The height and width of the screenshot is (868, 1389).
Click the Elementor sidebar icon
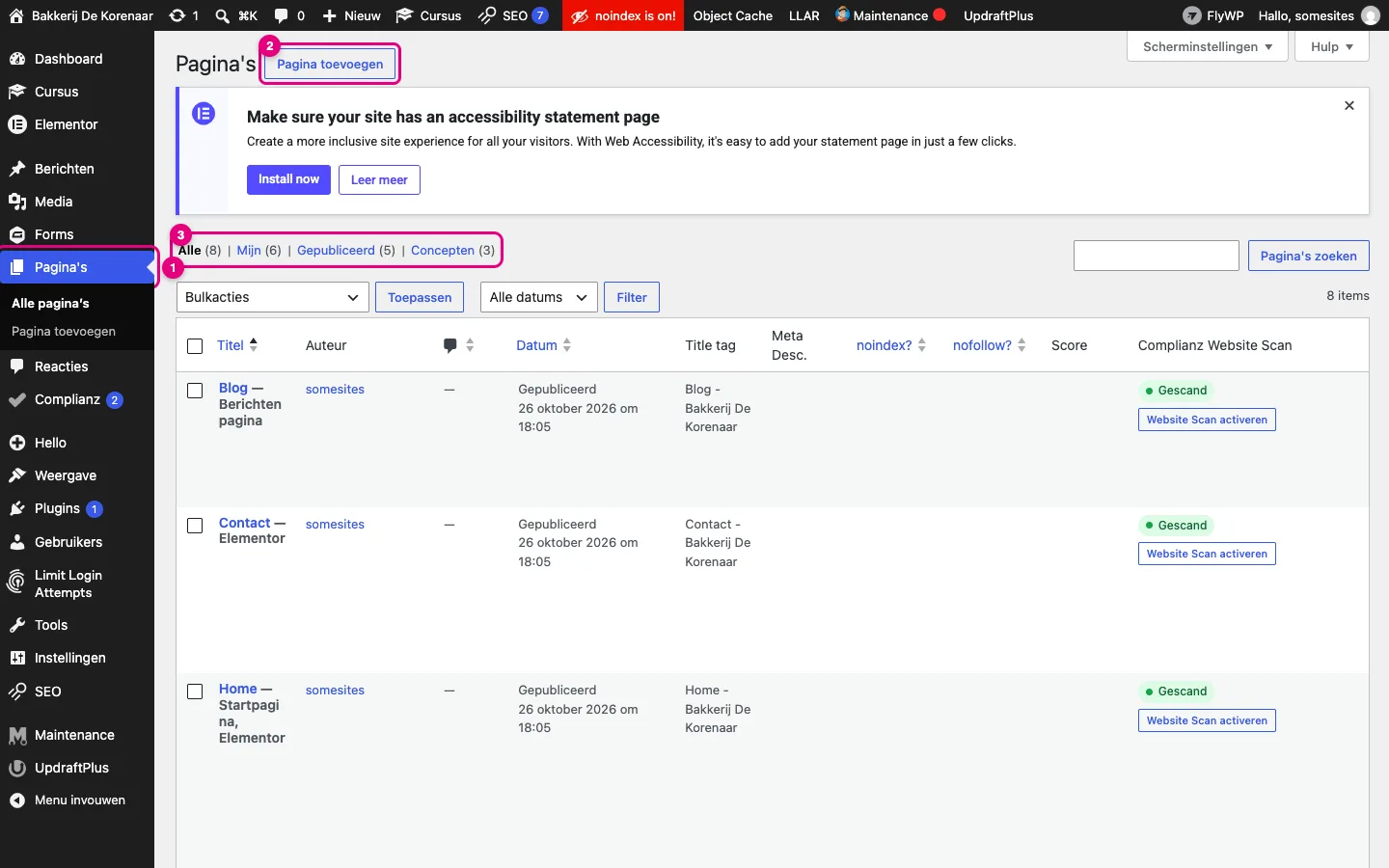point(16,124)
